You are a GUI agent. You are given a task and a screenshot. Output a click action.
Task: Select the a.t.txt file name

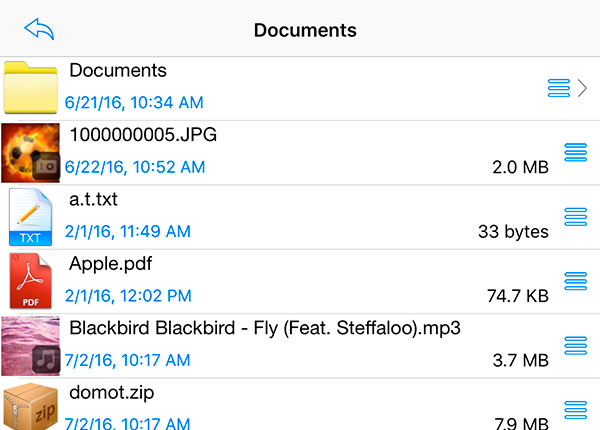93,199
